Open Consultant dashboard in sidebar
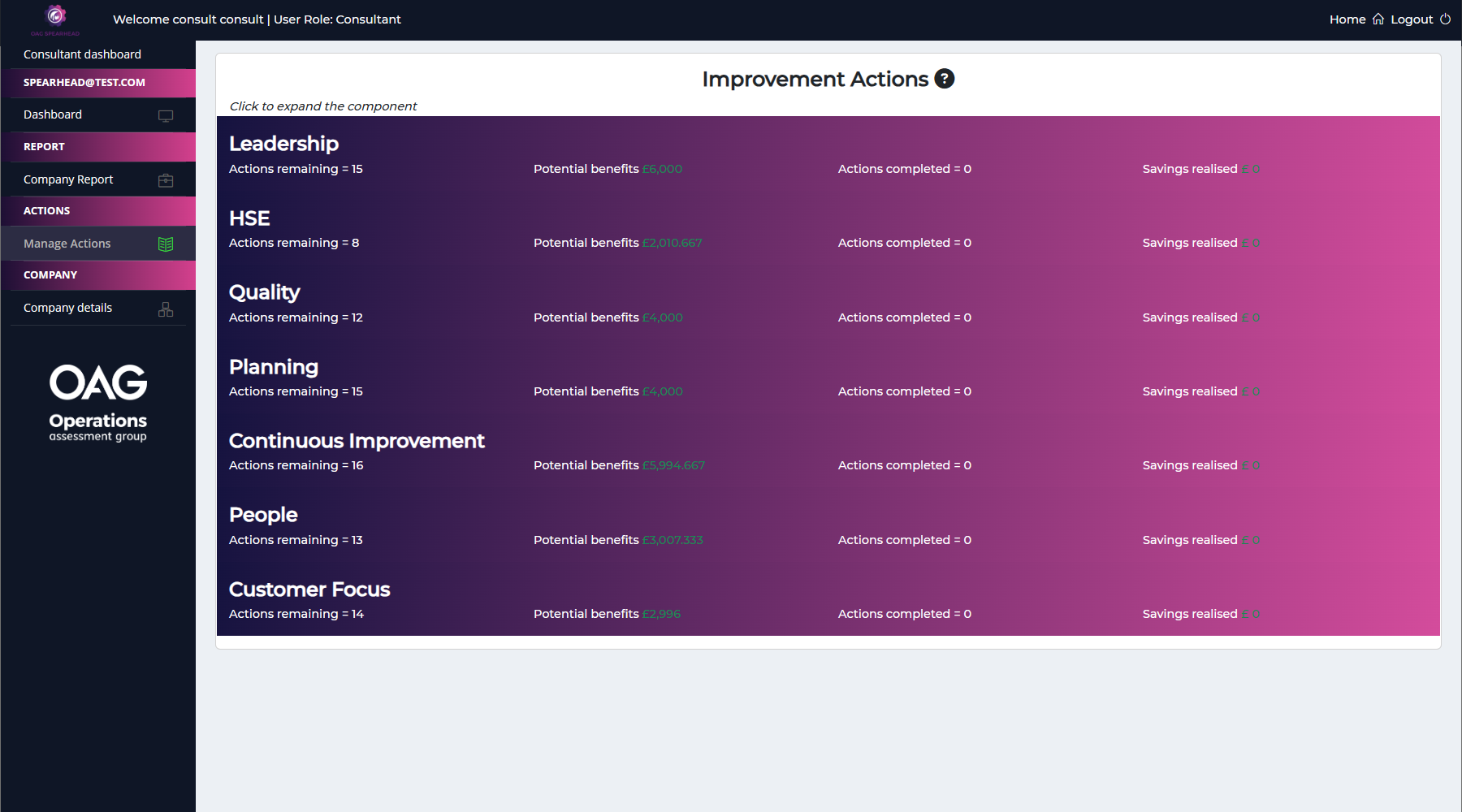 (x=82, y=54)
